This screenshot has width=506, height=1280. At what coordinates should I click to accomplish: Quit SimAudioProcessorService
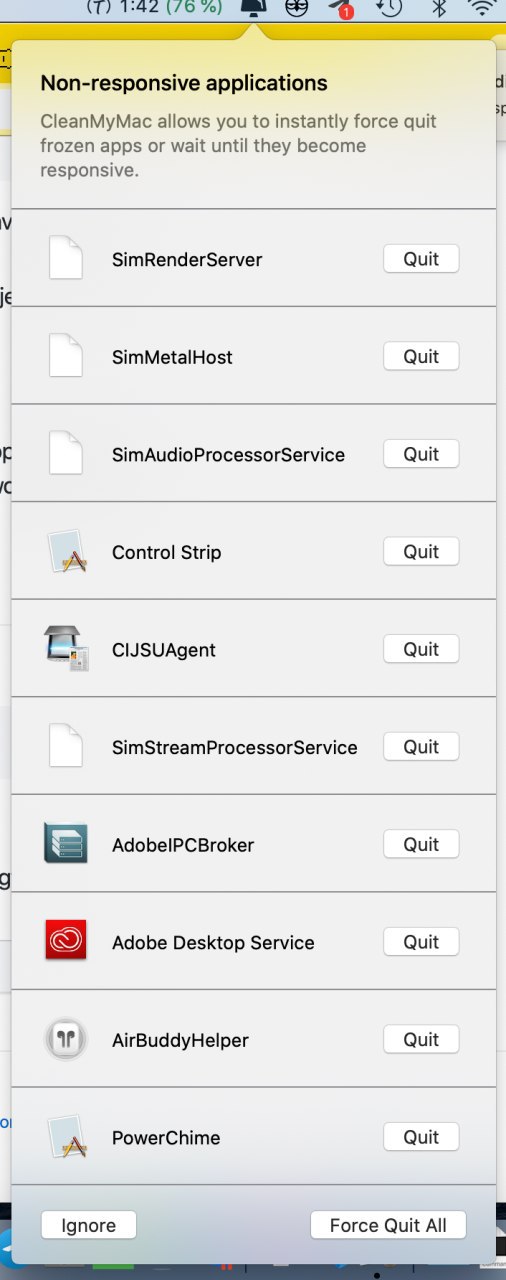coord(421,454)
